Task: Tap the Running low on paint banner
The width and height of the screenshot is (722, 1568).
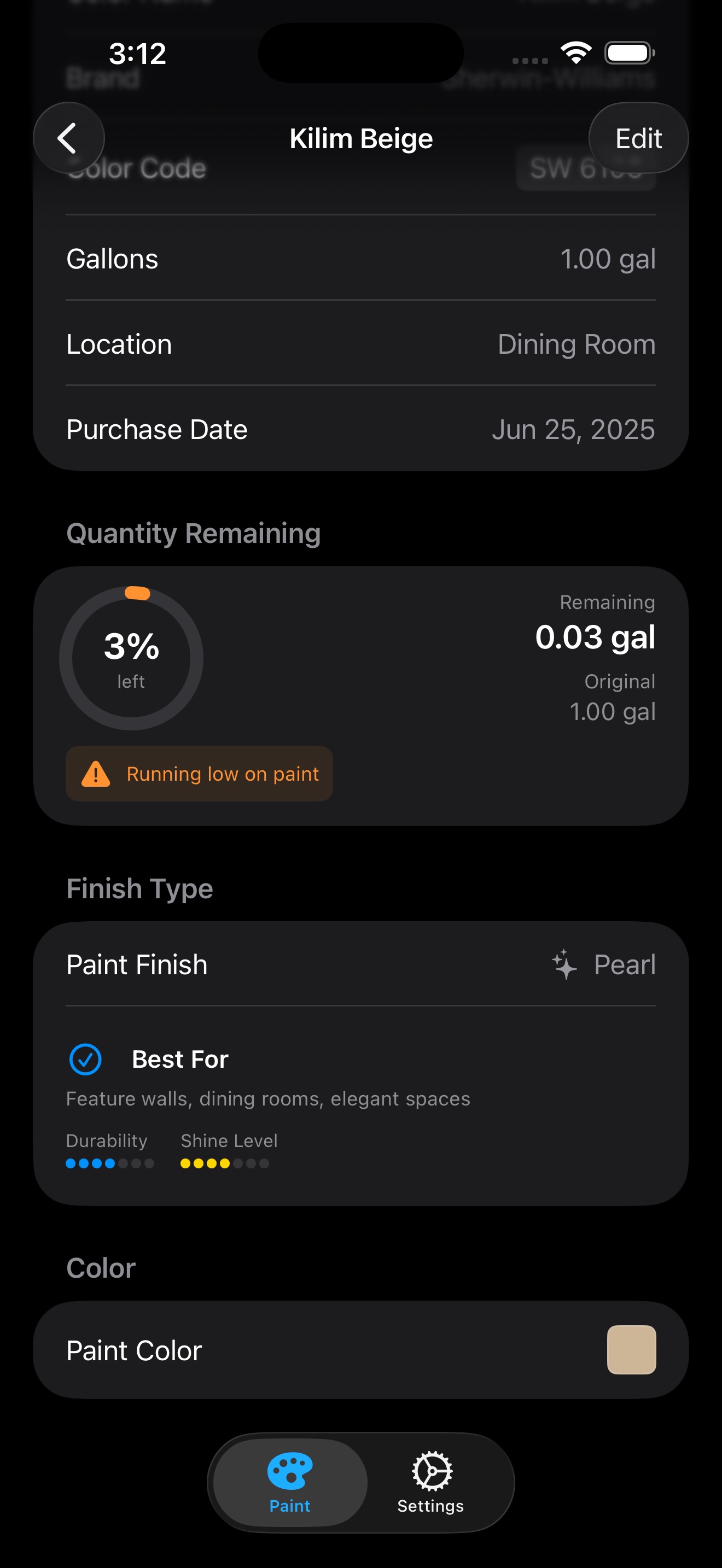Action: click(199, 774)
